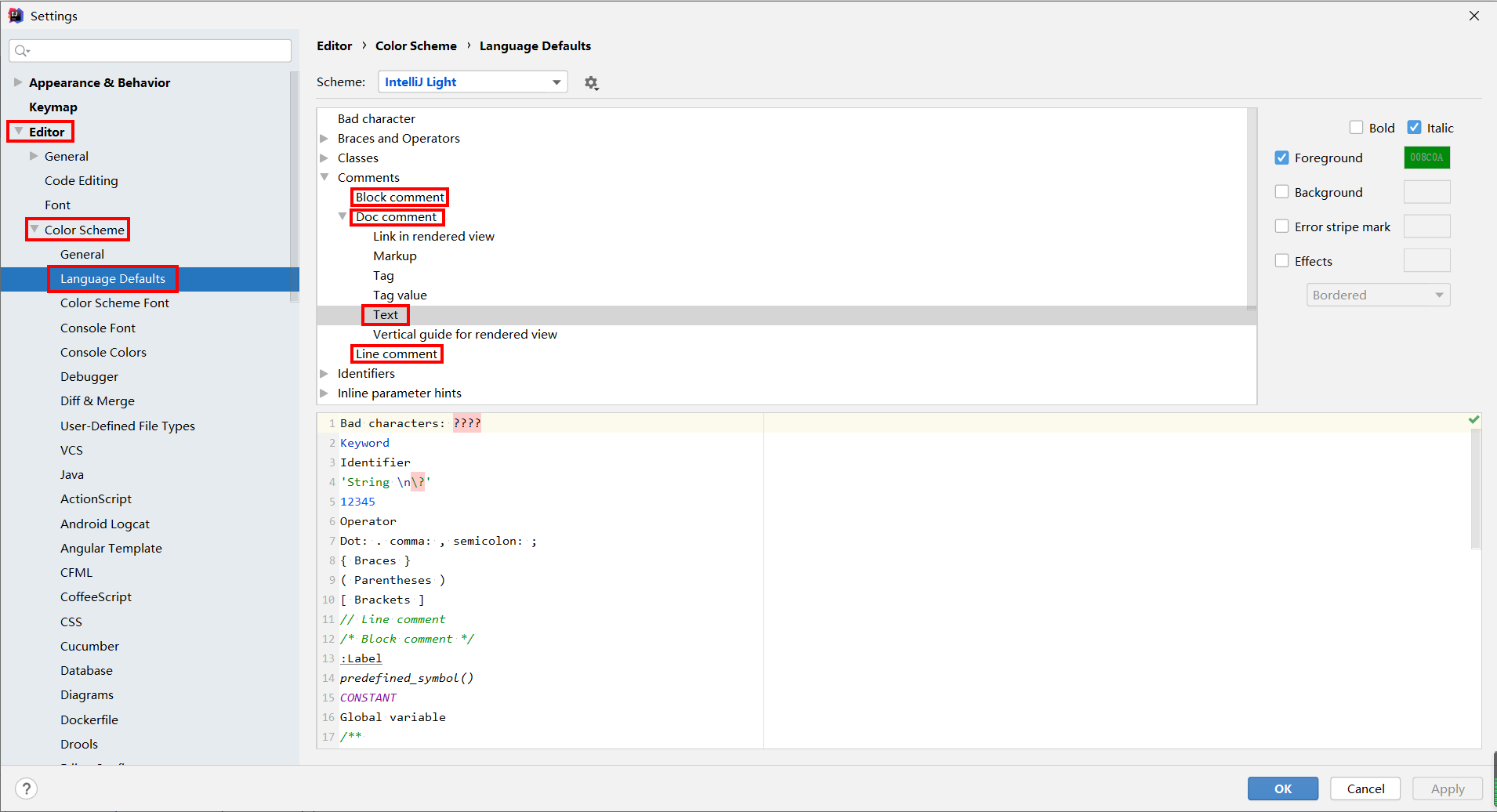Click the settings search field

pyautogui.click(x=150, y=51)
